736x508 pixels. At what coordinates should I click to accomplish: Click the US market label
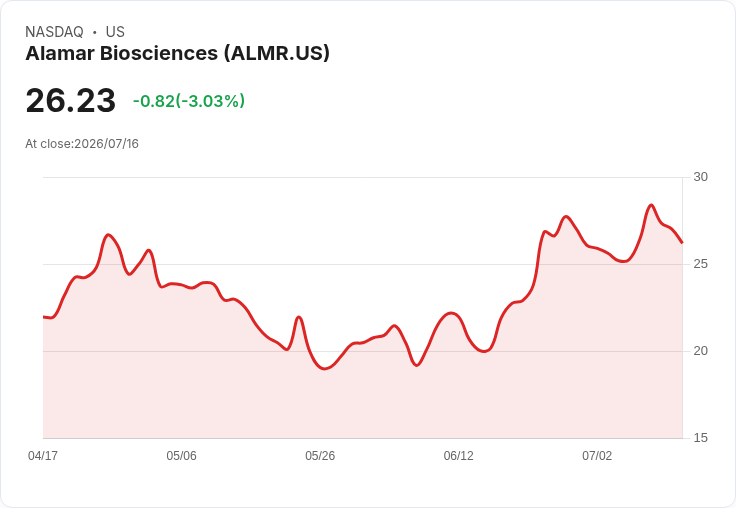(115, 32)
